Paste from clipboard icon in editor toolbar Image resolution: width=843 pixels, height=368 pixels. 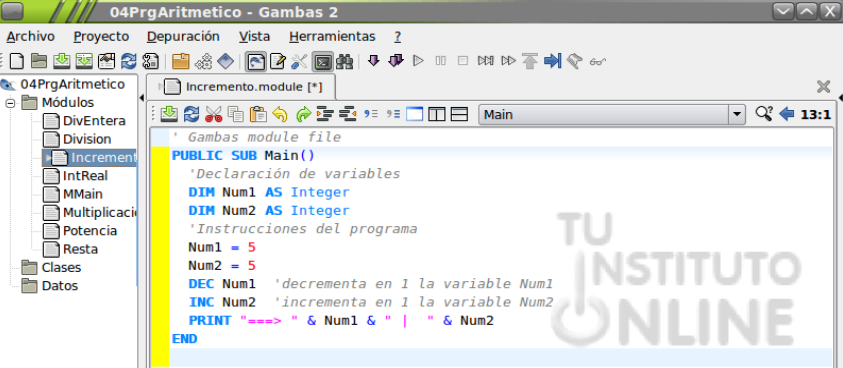pyautogui.click(x=258, y=114)
